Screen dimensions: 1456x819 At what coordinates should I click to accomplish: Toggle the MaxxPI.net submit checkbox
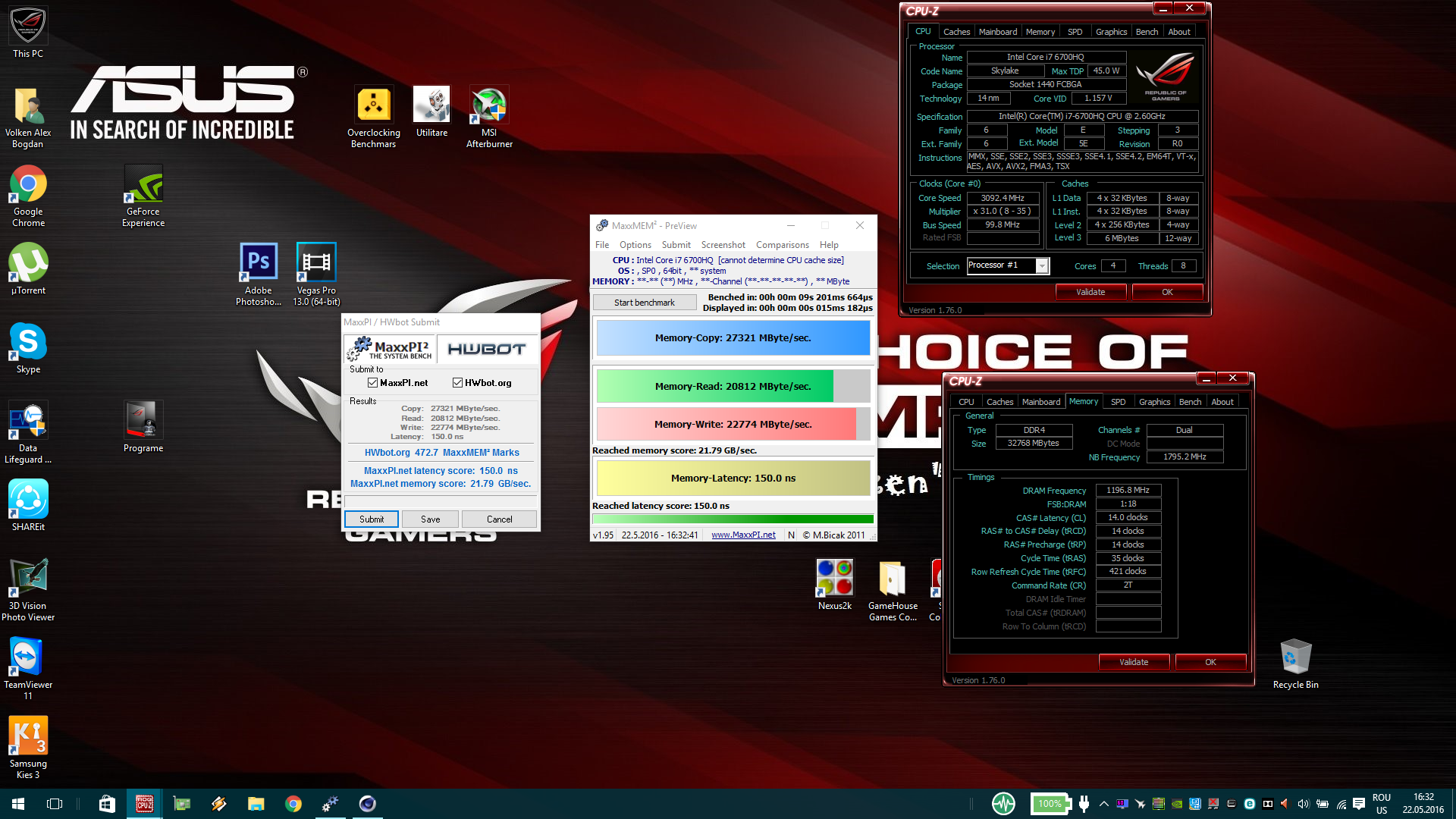372,383
